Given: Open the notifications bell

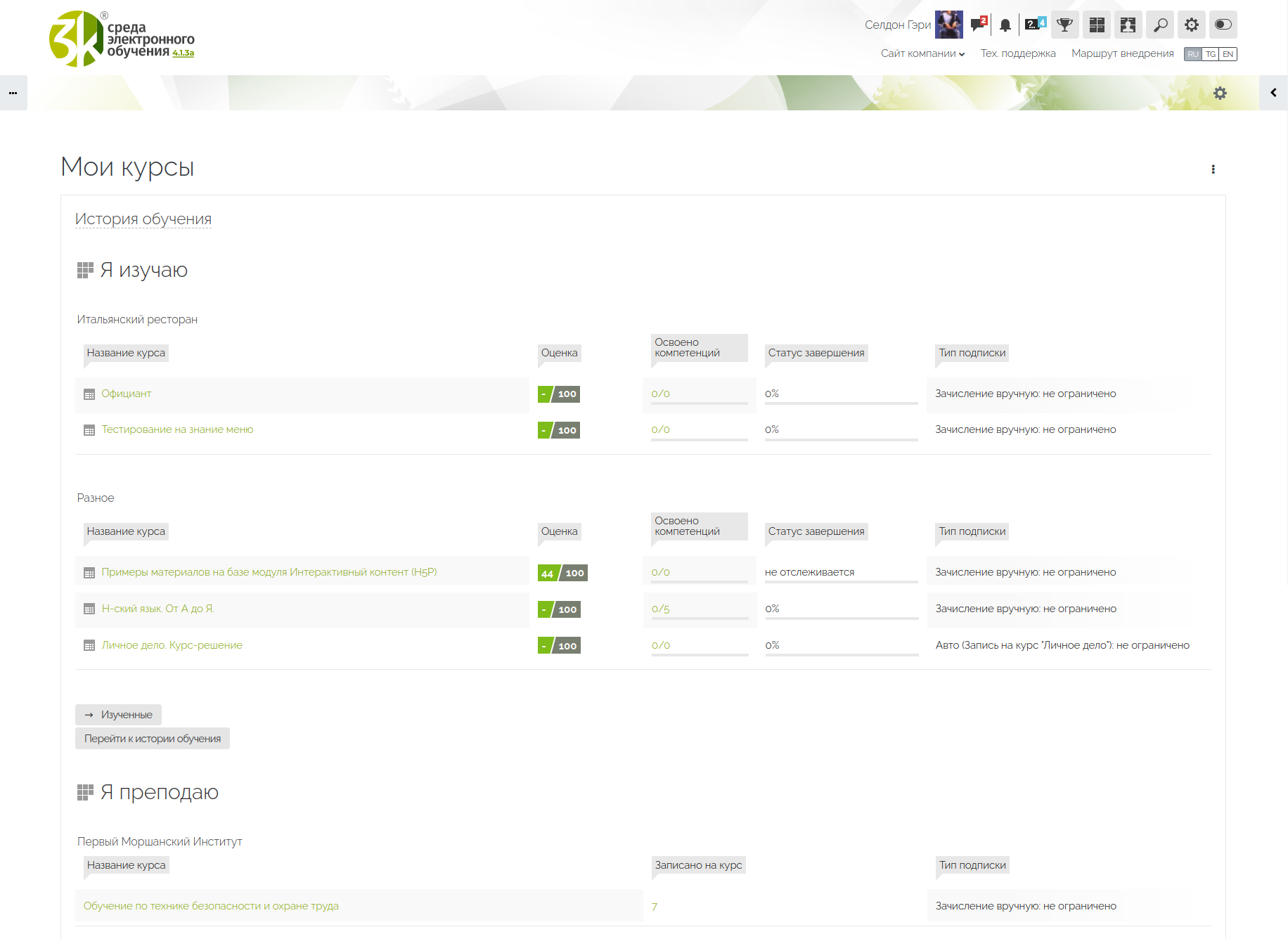Looking at the screenshot, I should click(x=1005, y=25).
